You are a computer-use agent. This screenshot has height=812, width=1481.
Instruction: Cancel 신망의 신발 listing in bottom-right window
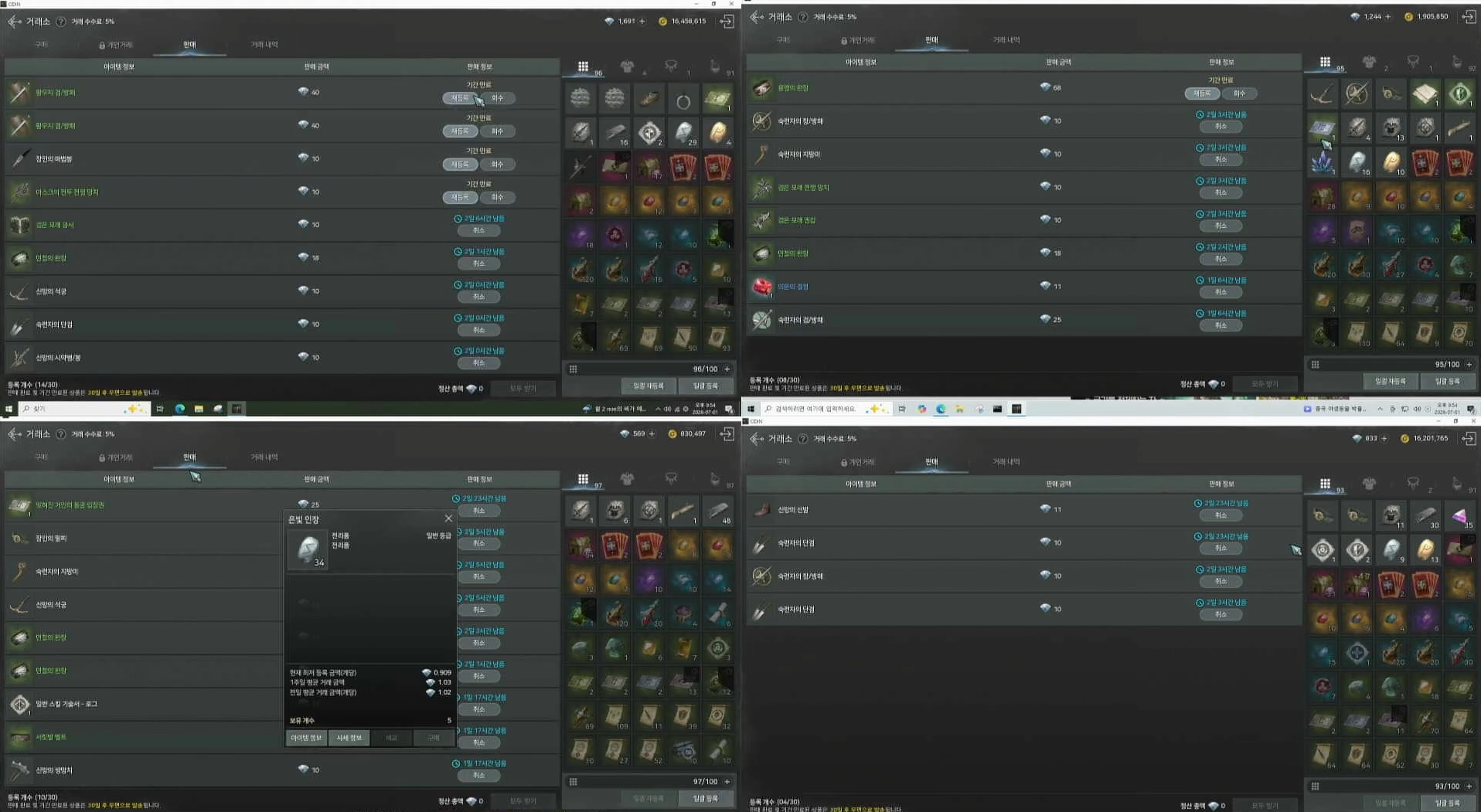(1221, 515)
